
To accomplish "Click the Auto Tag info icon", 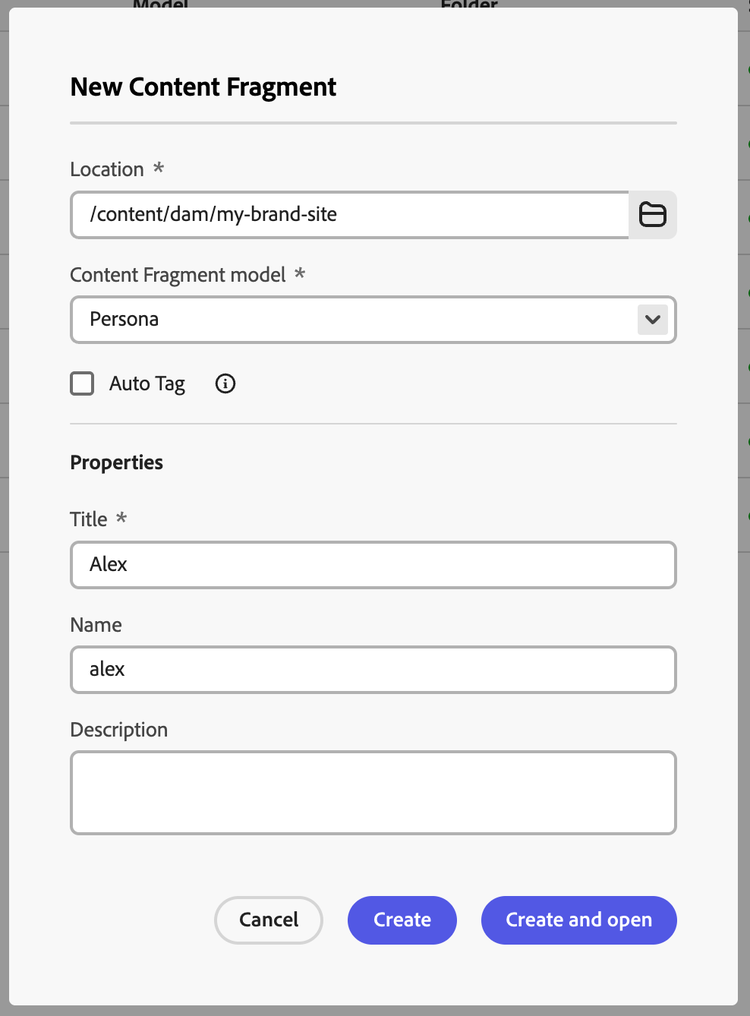I will click(226, 383).
